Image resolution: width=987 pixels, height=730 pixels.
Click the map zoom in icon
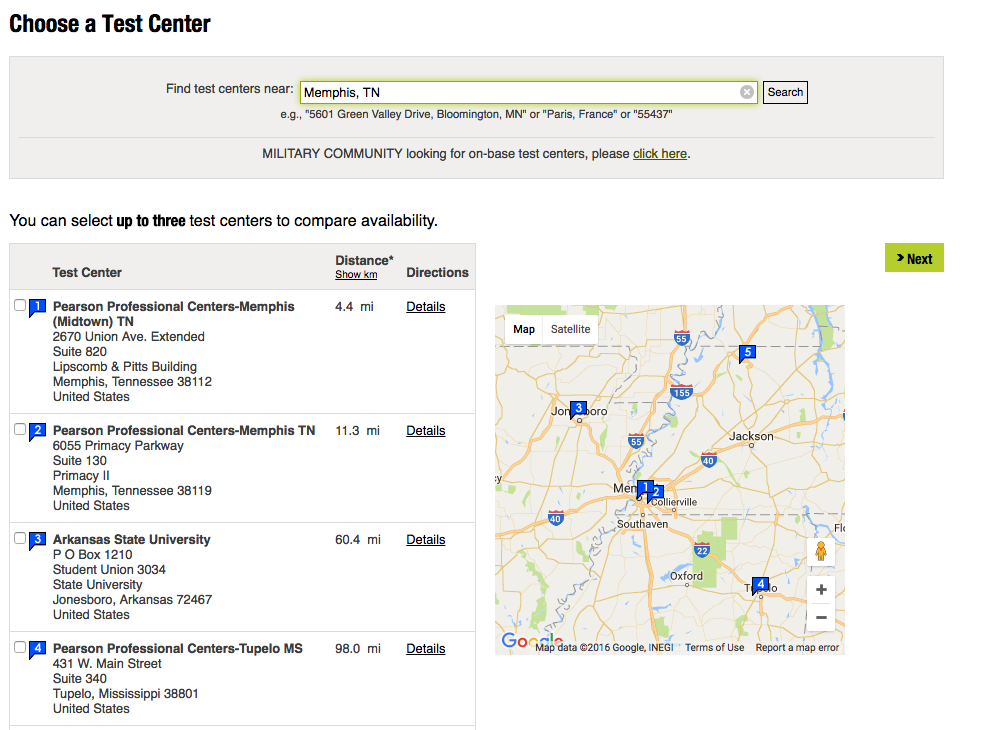click(x=820, y=589)
